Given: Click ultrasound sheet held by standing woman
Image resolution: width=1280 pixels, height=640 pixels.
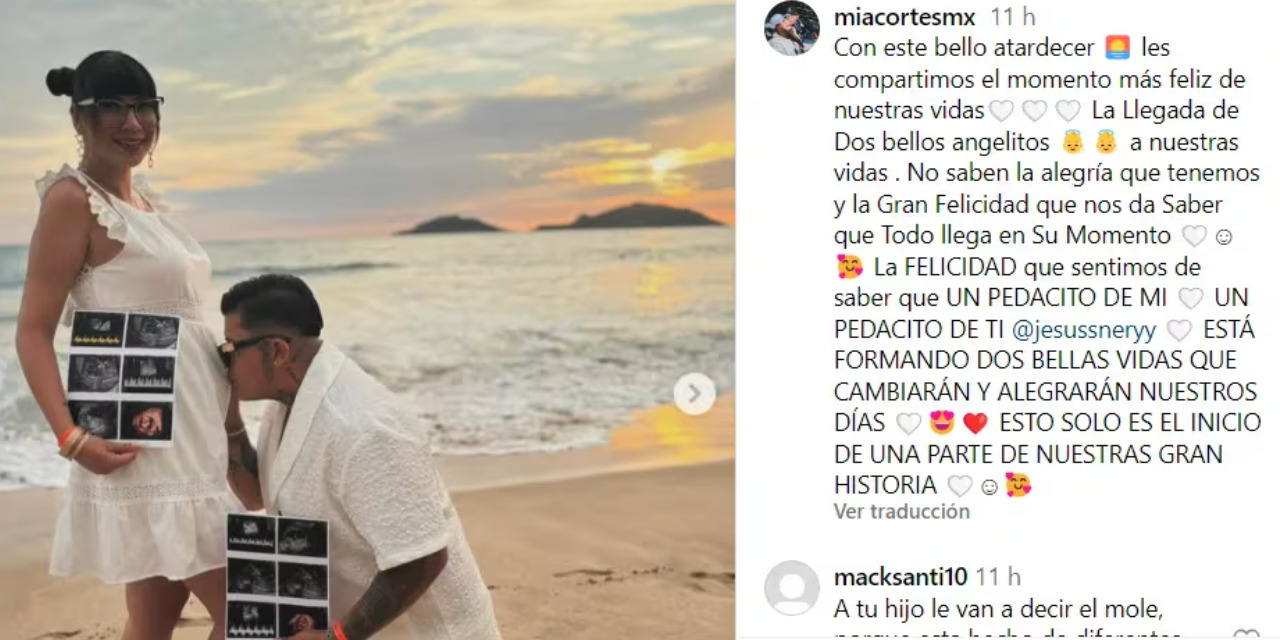Looking at the screenshot, I should tap(124, 377).
